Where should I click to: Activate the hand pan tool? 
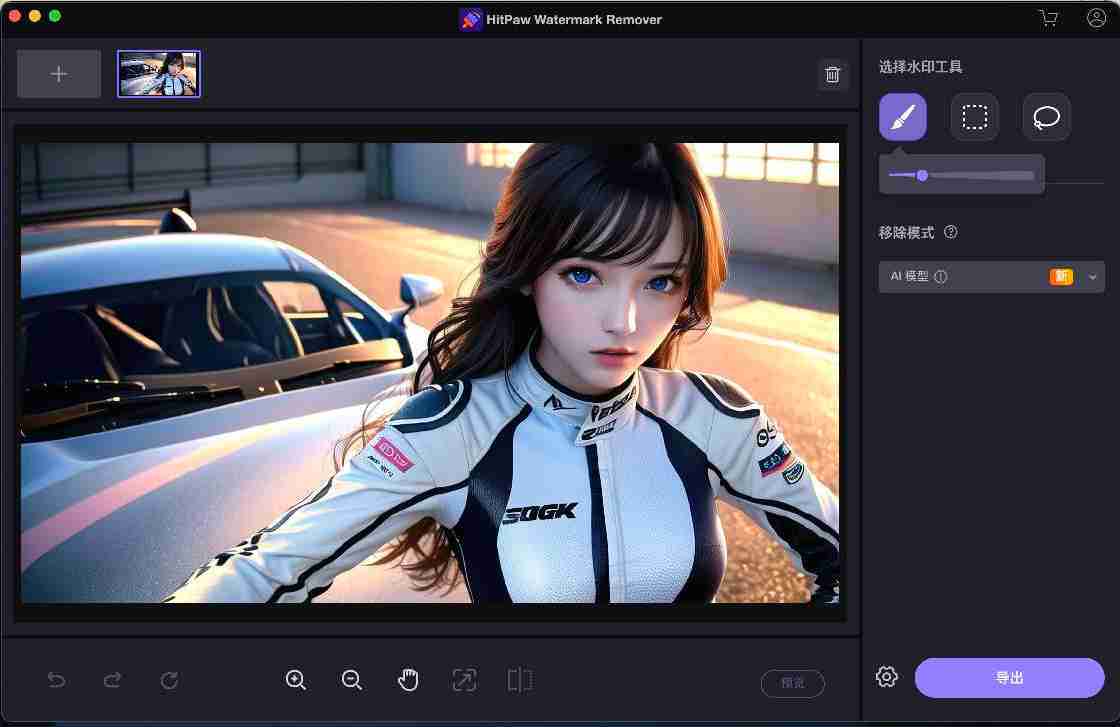coord(408,680)
